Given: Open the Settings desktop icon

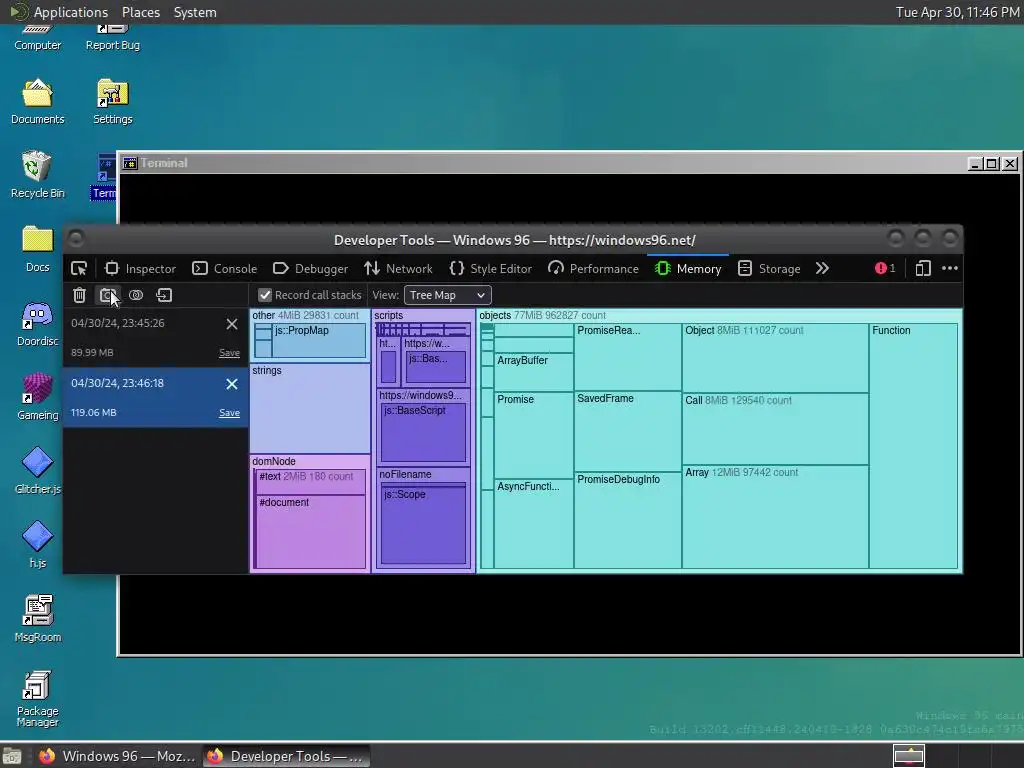Looking at the screenshot, I should point(112,102).
